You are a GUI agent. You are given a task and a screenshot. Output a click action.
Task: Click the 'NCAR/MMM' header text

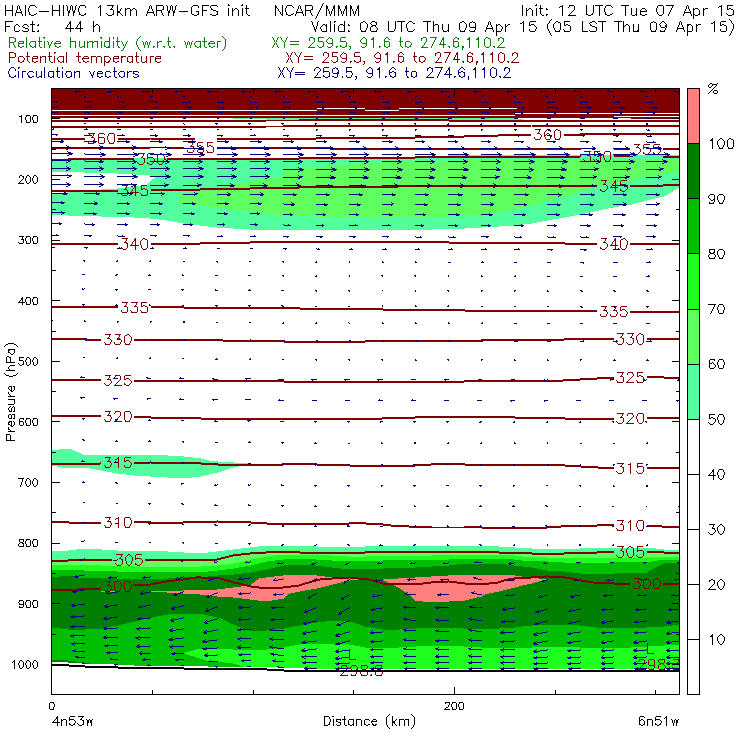click(317, 10)
